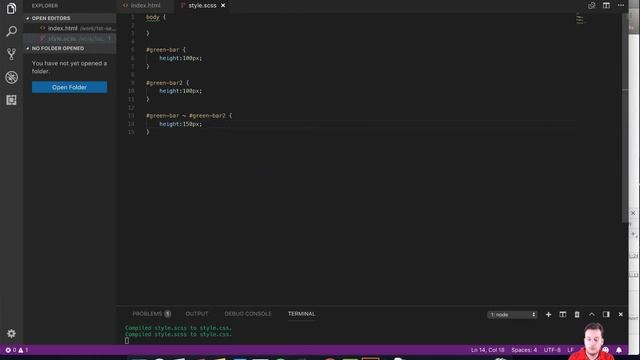Switch to the Problems panel tab
Viewport: 640px width, 360px height.
pos(151,314)
